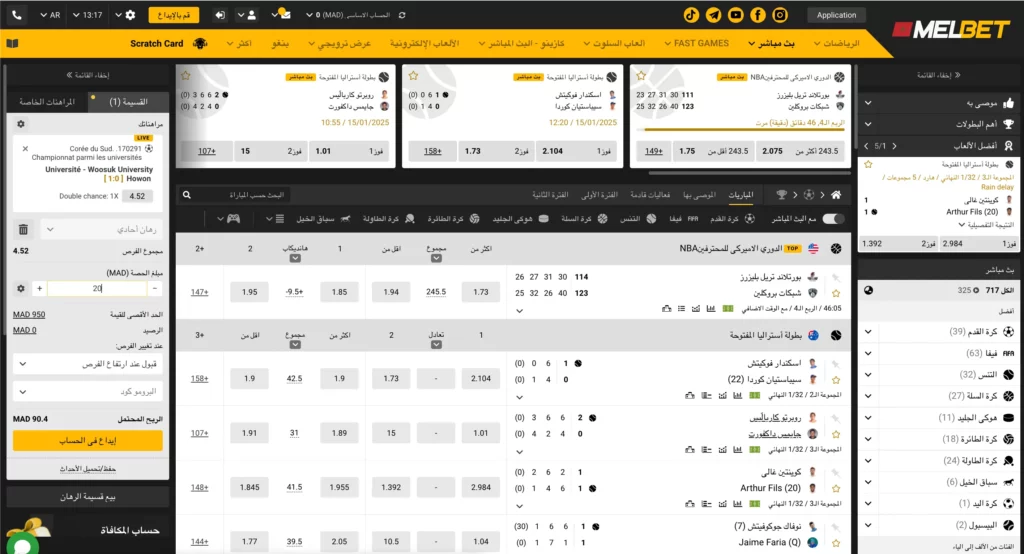Open the FAST GAMES menu
Image resolution: width=1024 pixels, height=554 pixels.
[x=696, y=43]
